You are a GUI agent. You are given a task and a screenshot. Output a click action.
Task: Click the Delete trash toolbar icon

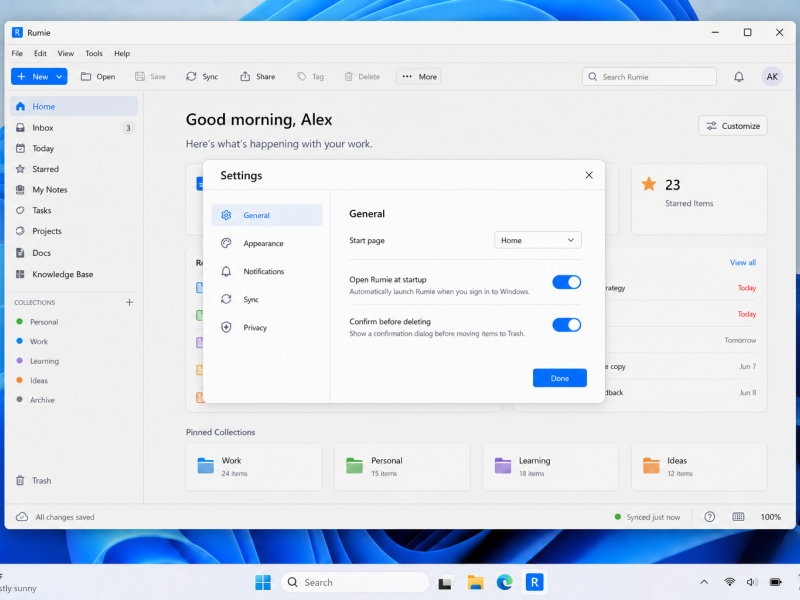(x=348, y=77)
